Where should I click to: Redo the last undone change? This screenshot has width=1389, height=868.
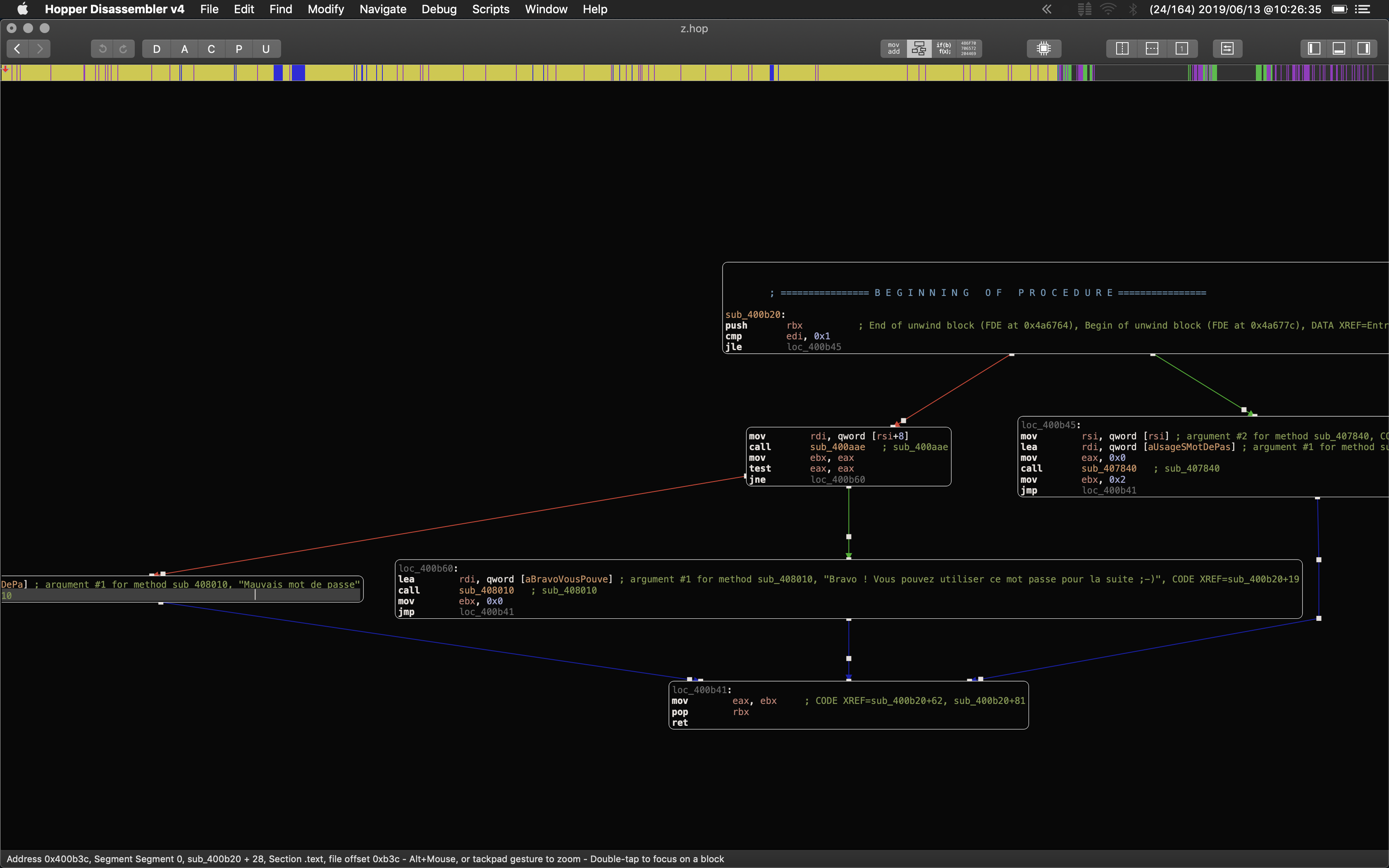click(124, 49)
